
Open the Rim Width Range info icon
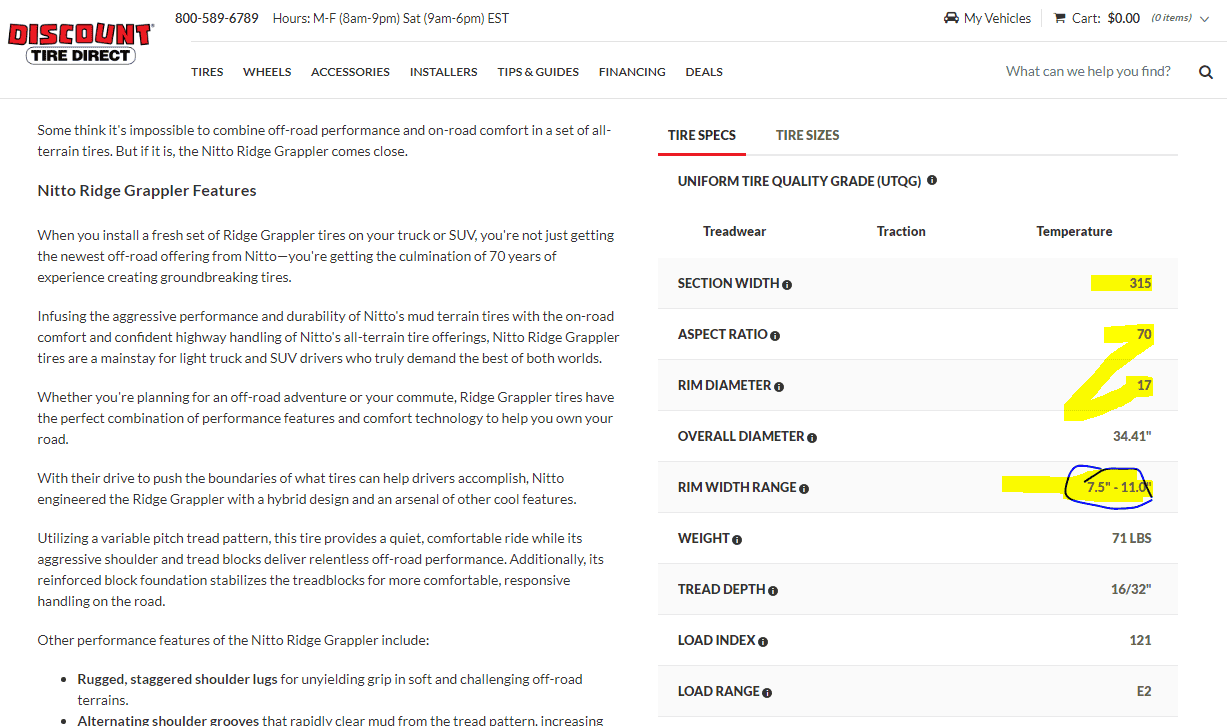click(x=804, y=489)
